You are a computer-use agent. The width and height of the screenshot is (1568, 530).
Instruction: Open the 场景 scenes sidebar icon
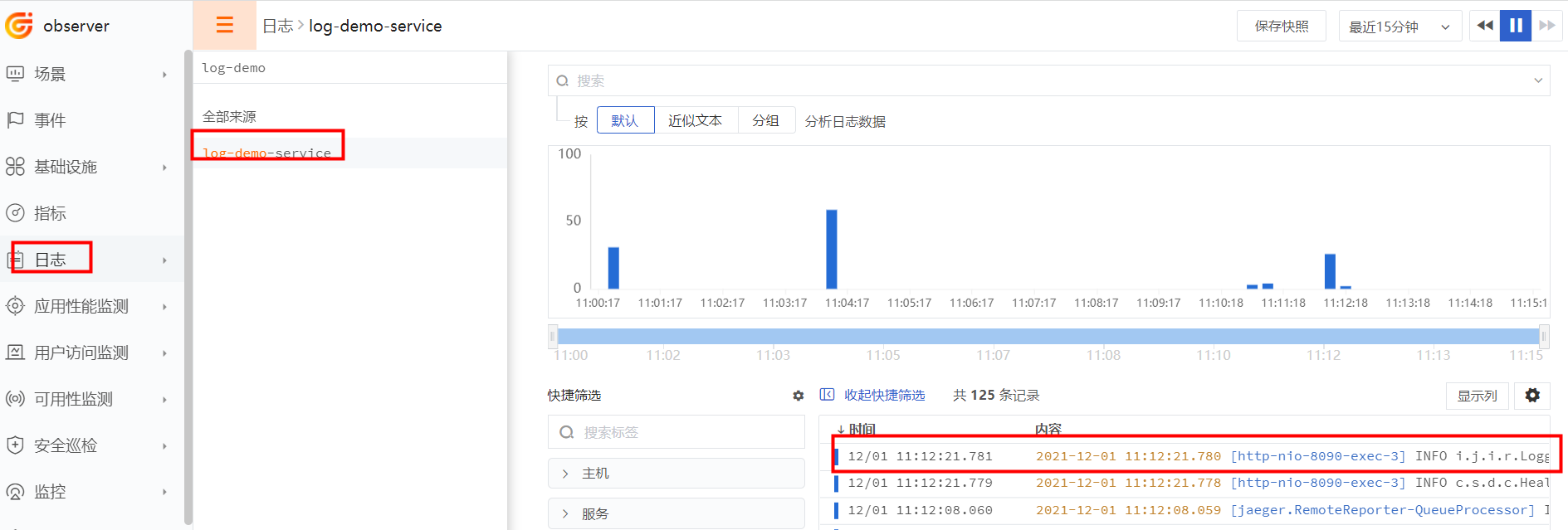(15, 74)
